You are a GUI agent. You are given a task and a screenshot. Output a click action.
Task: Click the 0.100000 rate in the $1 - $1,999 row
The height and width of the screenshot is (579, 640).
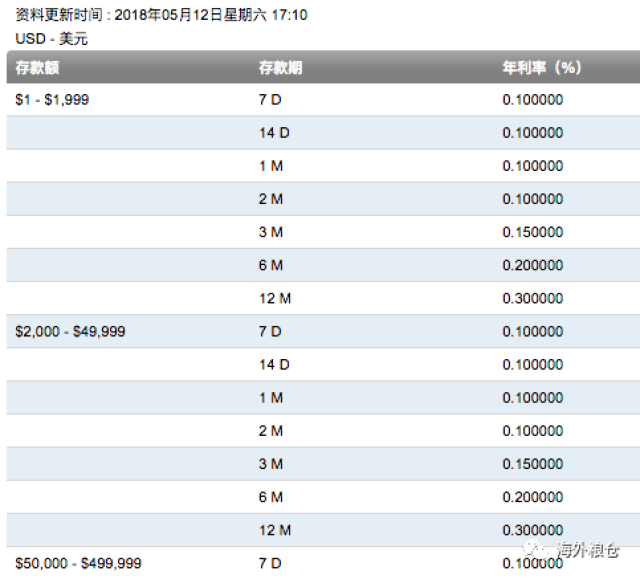pyautogui.click(x=533, y=100)
